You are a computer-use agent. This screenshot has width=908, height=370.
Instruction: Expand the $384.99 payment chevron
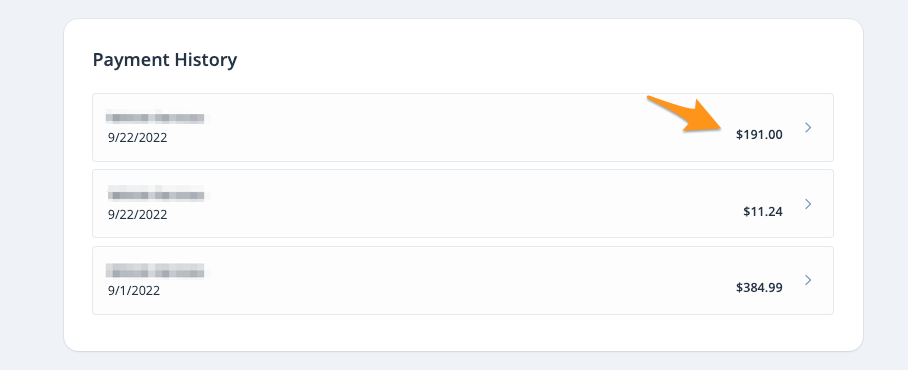click(808, 280)
